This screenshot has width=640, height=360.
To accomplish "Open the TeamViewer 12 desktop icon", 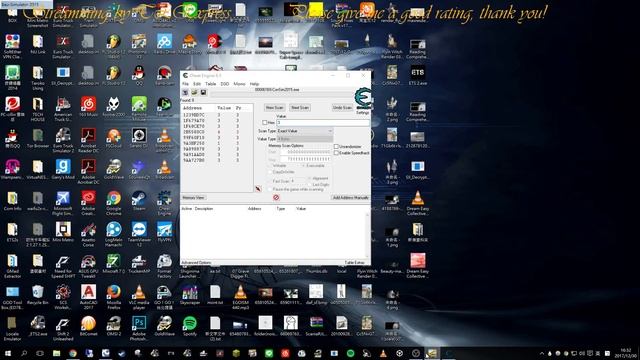I will pyautogui.click(x=139, y=234).
